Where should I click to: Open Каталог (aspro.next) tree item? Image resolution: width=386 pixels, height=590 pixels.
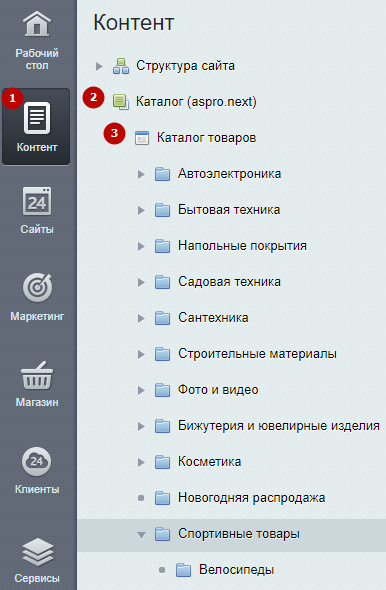(x=196, y=102)
